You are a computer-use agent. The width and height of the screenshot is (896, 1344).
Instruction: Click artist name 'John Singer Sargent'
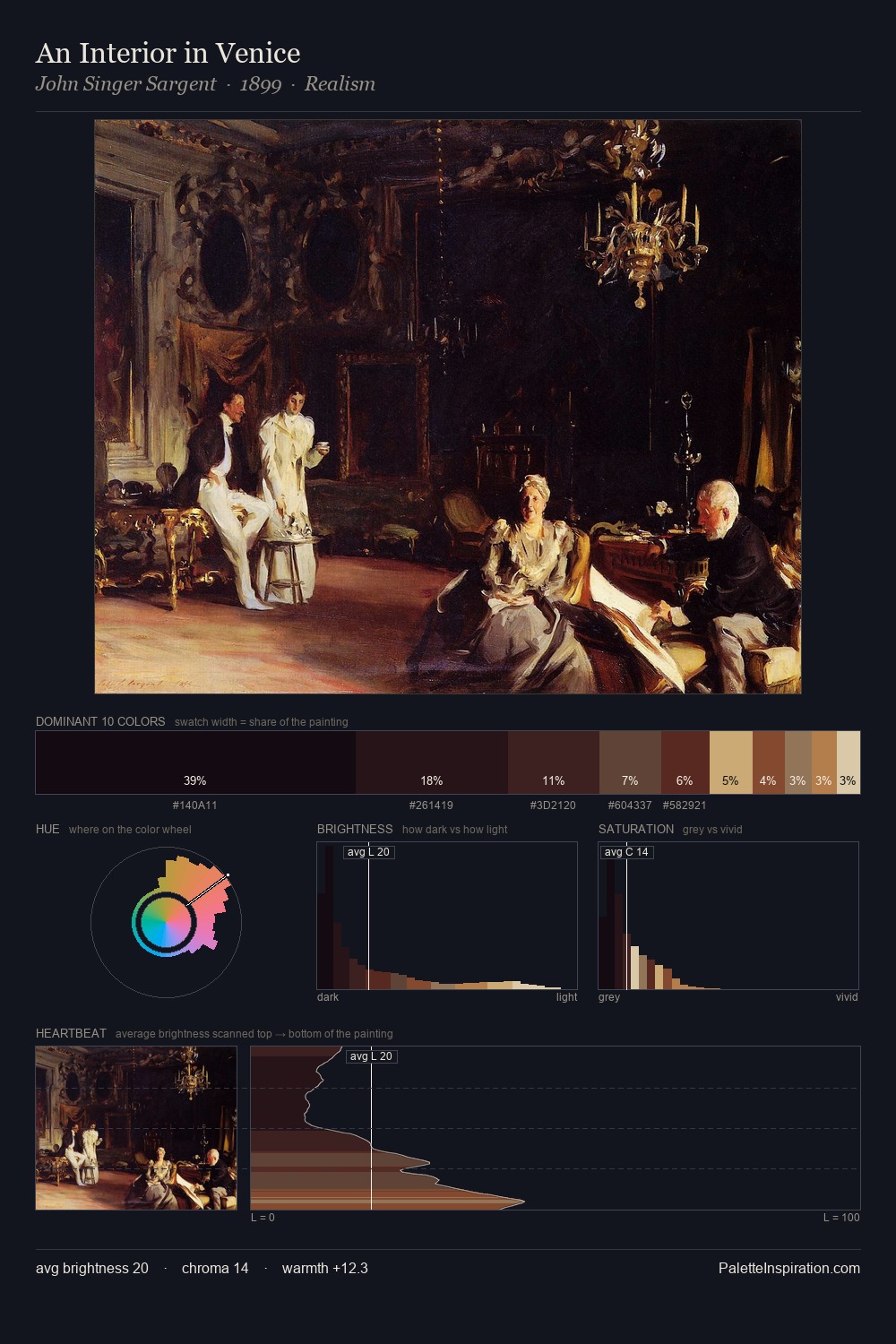point(125,84)
